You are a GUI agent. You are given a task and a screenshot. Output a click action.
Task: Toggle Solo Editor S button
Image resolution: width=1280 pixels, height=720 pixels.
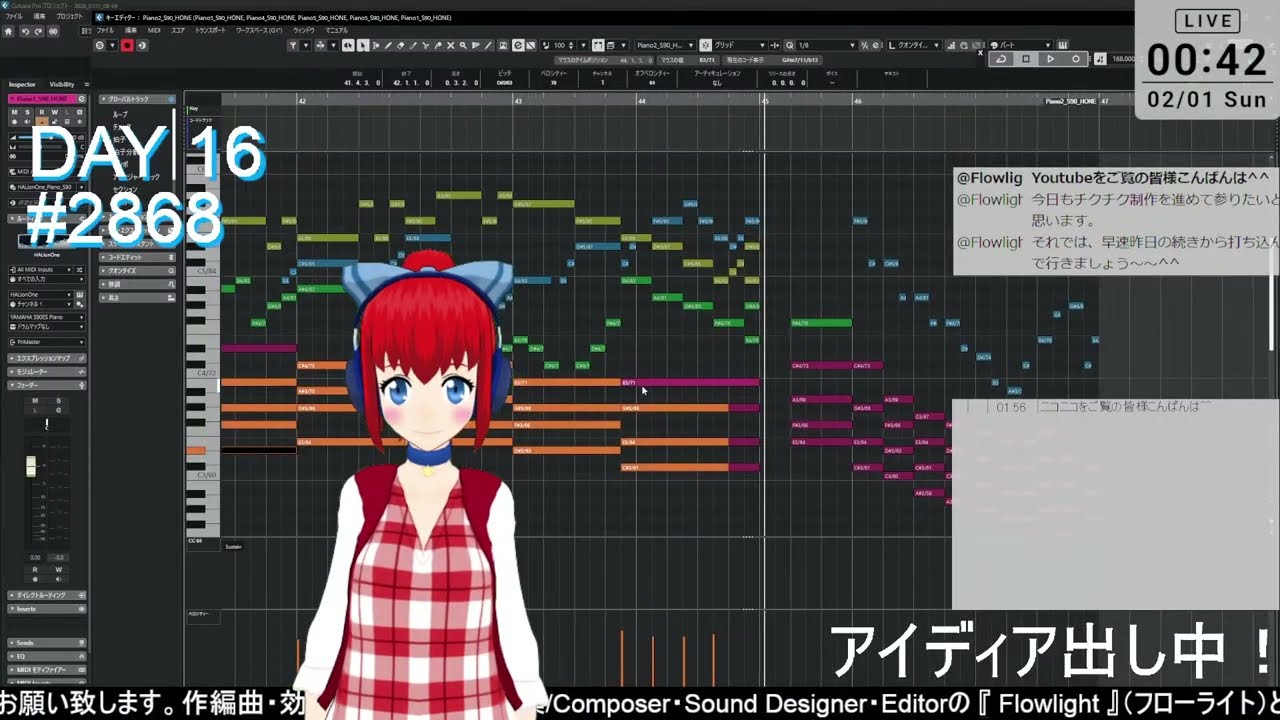coord(99,45)
